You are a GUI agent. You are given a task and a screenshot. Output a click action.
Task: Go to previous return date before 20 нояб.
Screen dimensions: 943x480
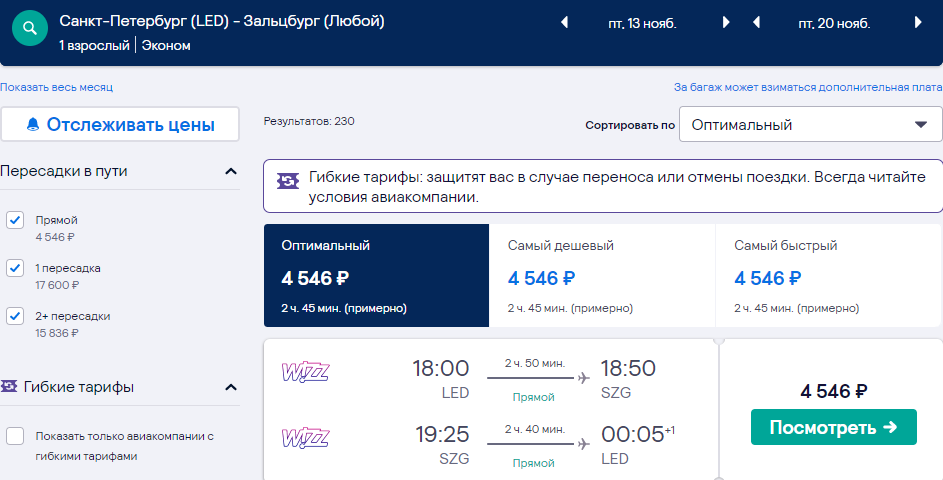click(756, 23)
